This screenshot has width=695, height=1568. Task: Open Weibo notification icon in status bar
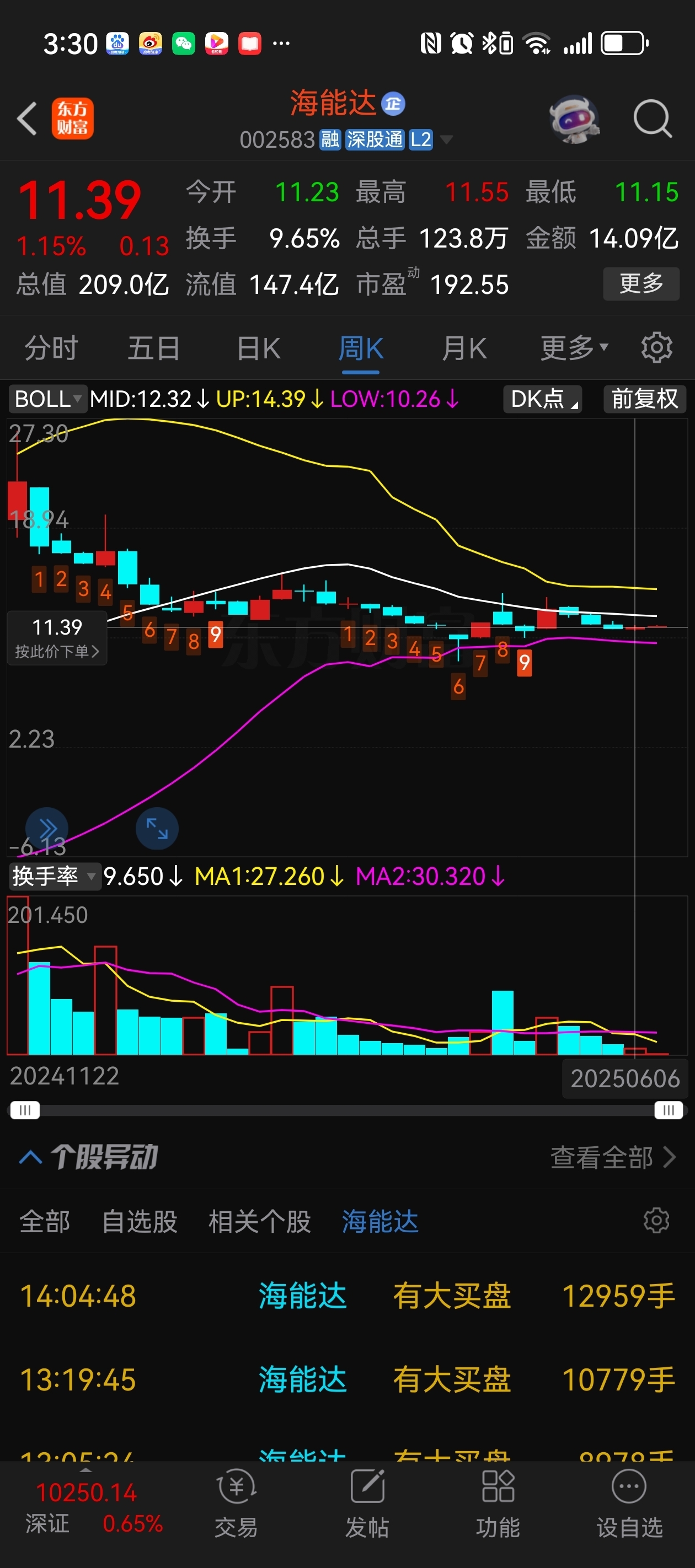tap(151, 43)
